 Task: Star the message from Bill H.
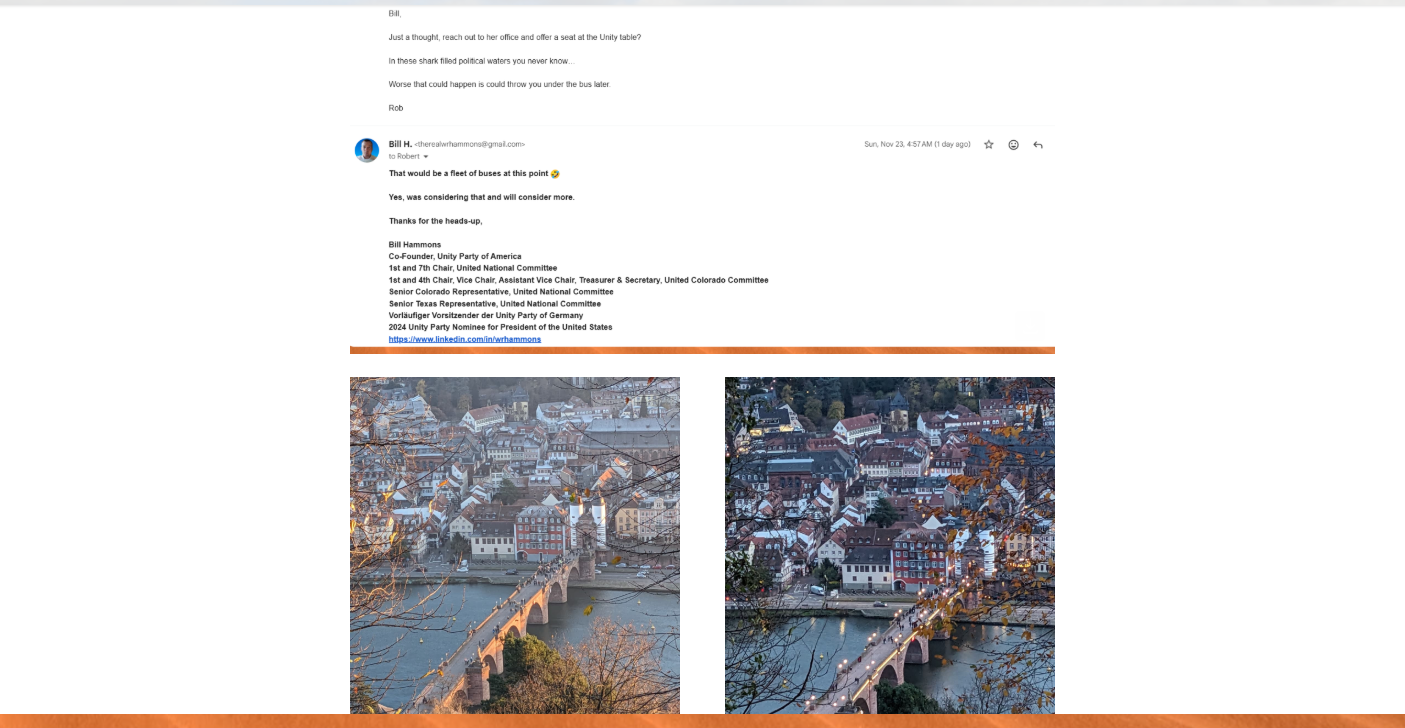click(x=989, y=145)
